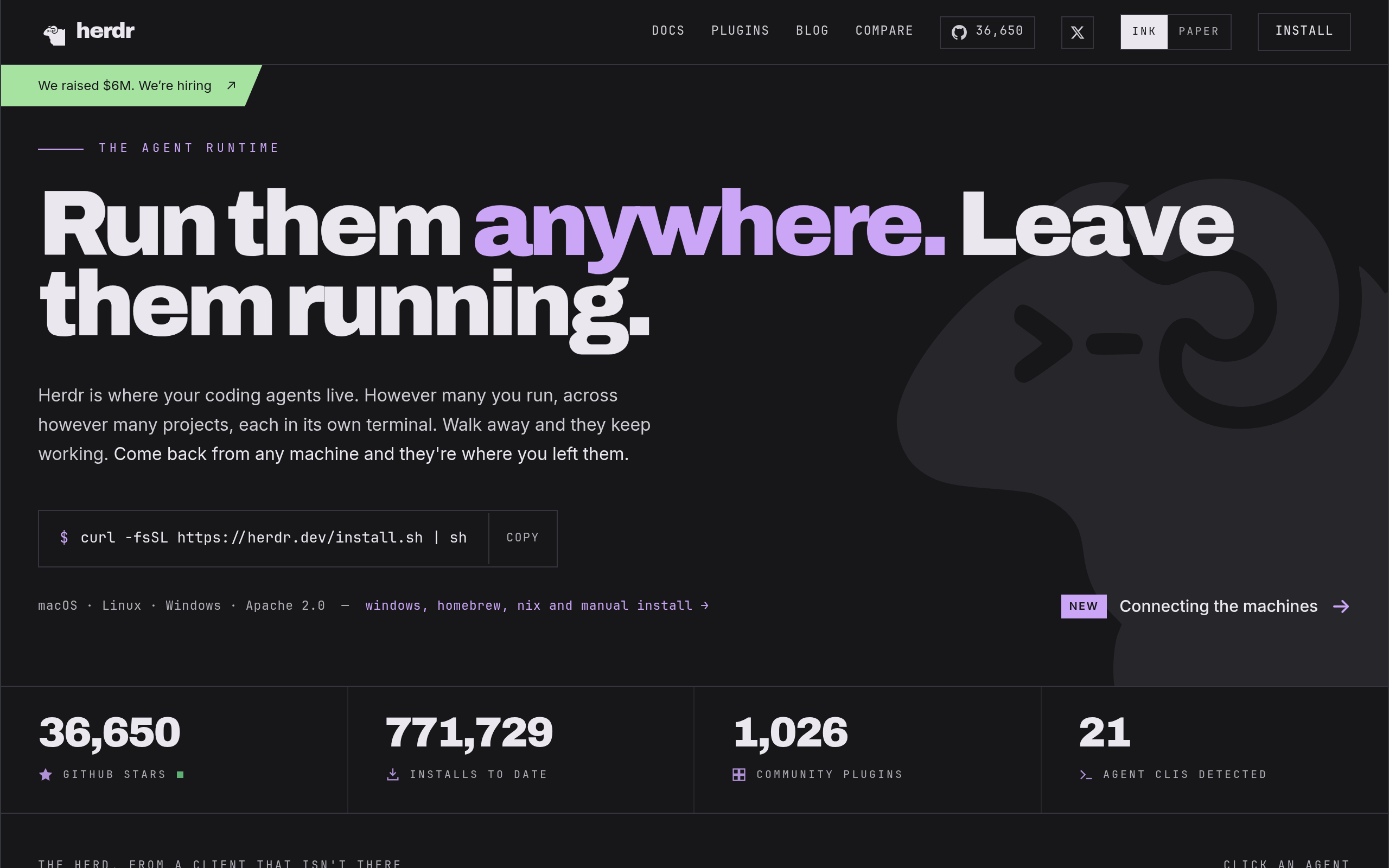The width and height of the screenshot is (1389, 868).
Task: Click the GitHub octocat icon in navbar
Action: (959, 32)
